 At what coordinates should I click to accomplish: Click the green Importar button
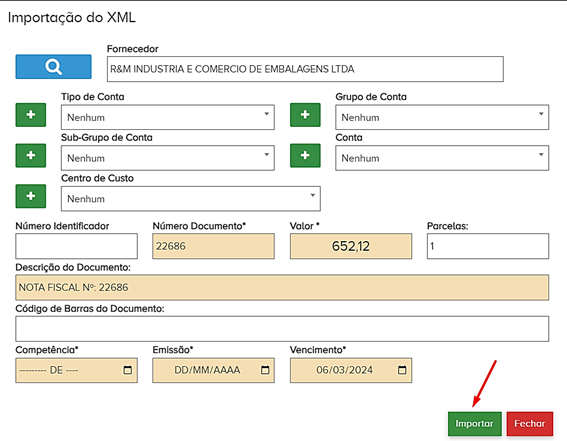pos(475,424)
